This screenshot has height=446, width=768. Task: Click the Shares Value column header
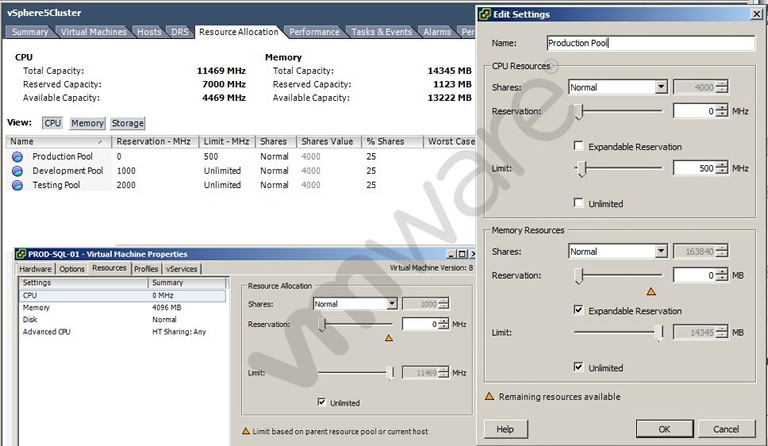(328, 141)
